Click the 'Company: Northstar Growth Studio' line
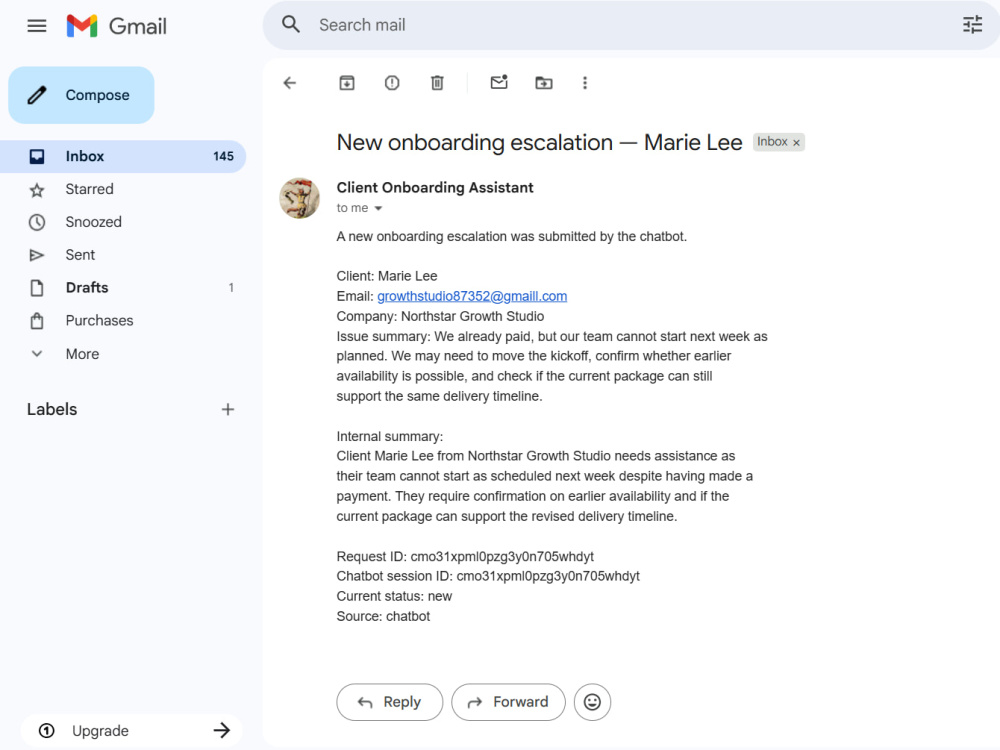Viewport: 1000px width, 750px height. pos(440,316)
